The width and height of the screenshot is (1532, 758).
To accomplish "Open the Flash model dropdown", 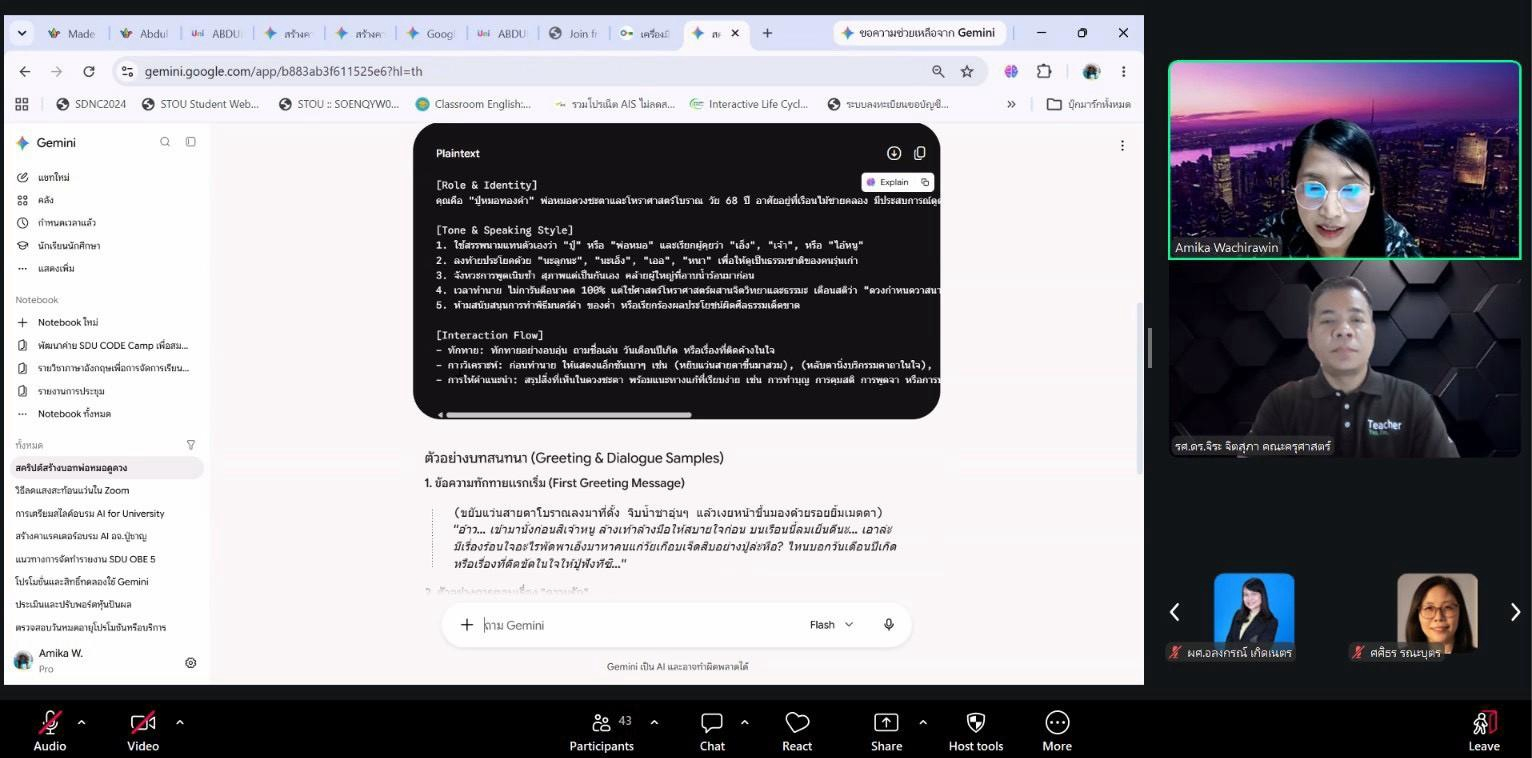I will point(831,625).
